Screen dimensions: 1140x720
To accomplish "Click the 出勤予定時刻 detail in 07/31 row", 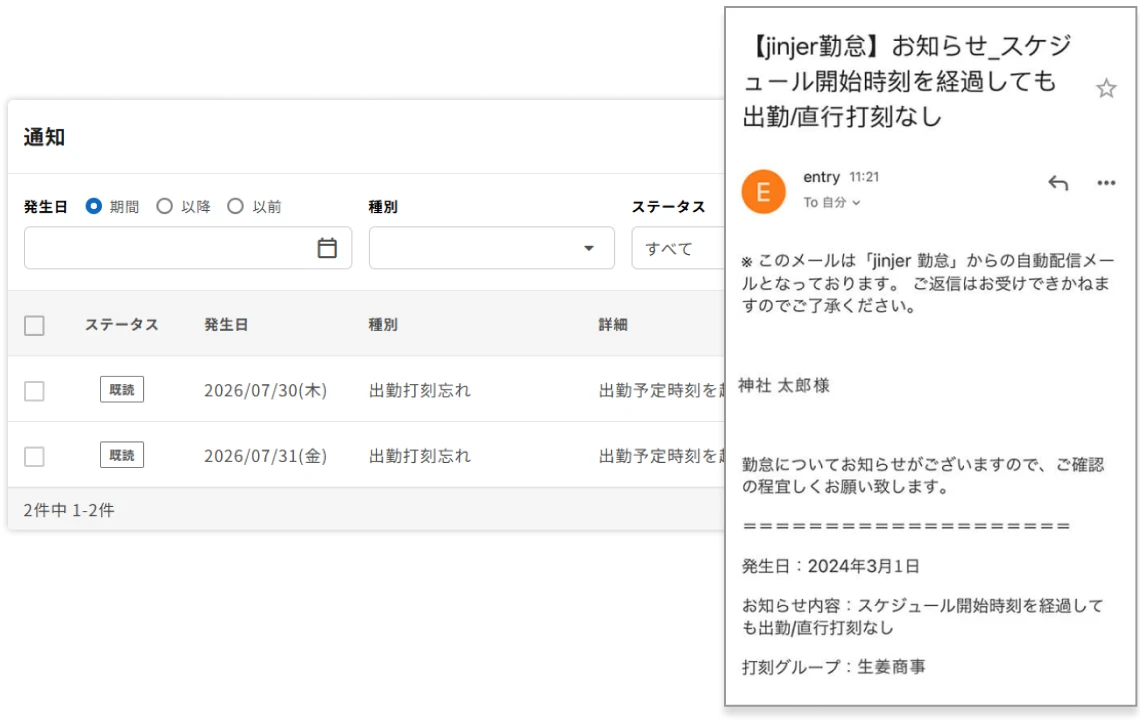I will tap(662, 456).
